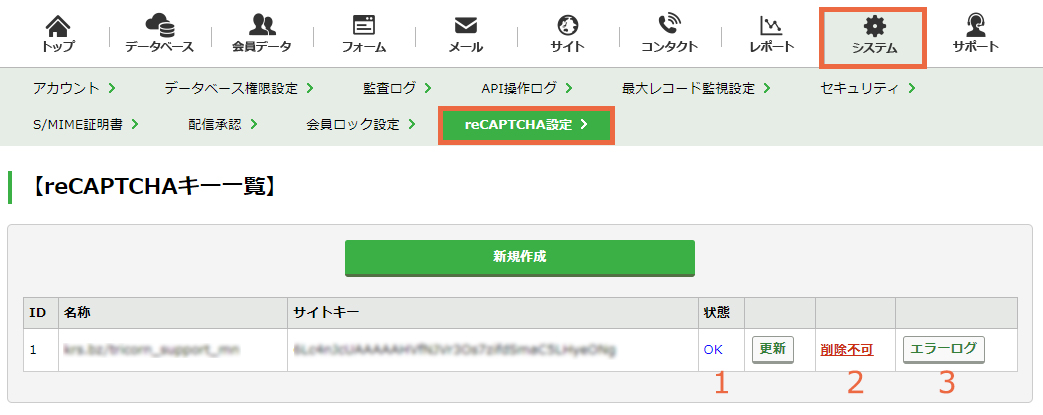The image size is (1043, 415).
Task: Select the reCAPTCHA設定 tab
Action: [526, 124]
